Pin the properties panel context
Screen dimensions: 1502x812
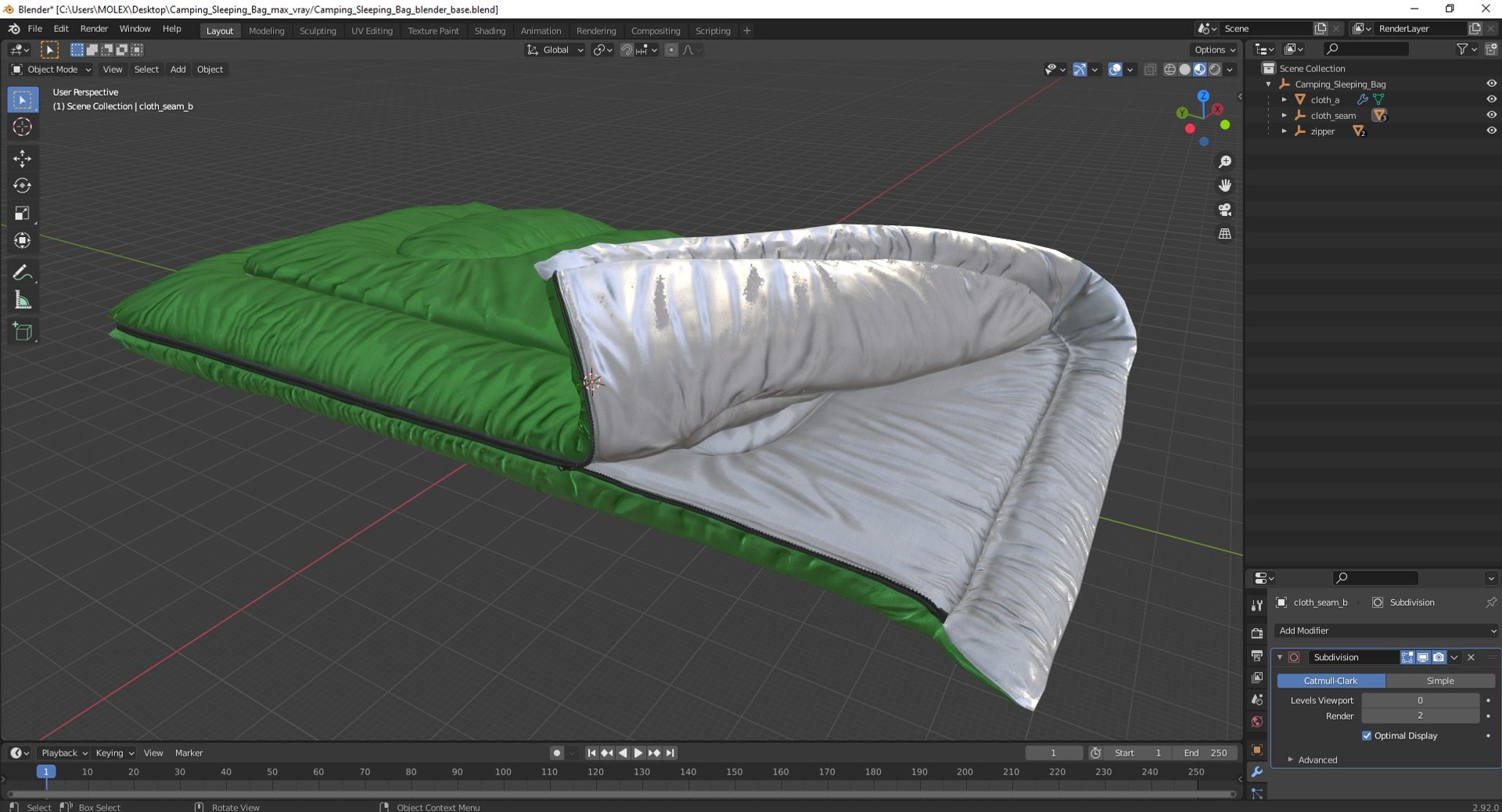pos(1491,602)
